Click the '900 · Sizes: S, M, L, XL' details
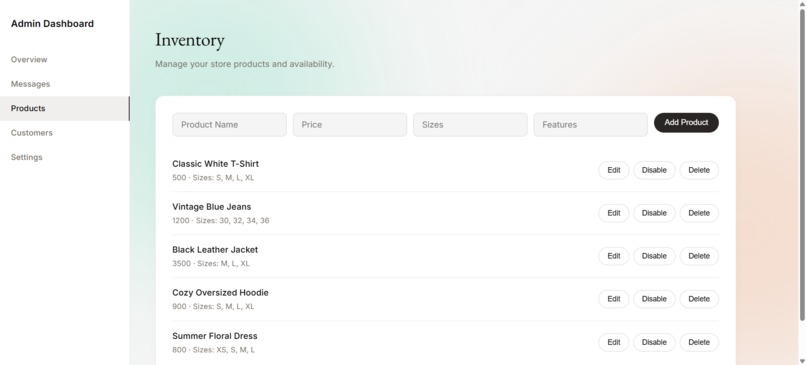806x365 pixels. pos(213,306)
